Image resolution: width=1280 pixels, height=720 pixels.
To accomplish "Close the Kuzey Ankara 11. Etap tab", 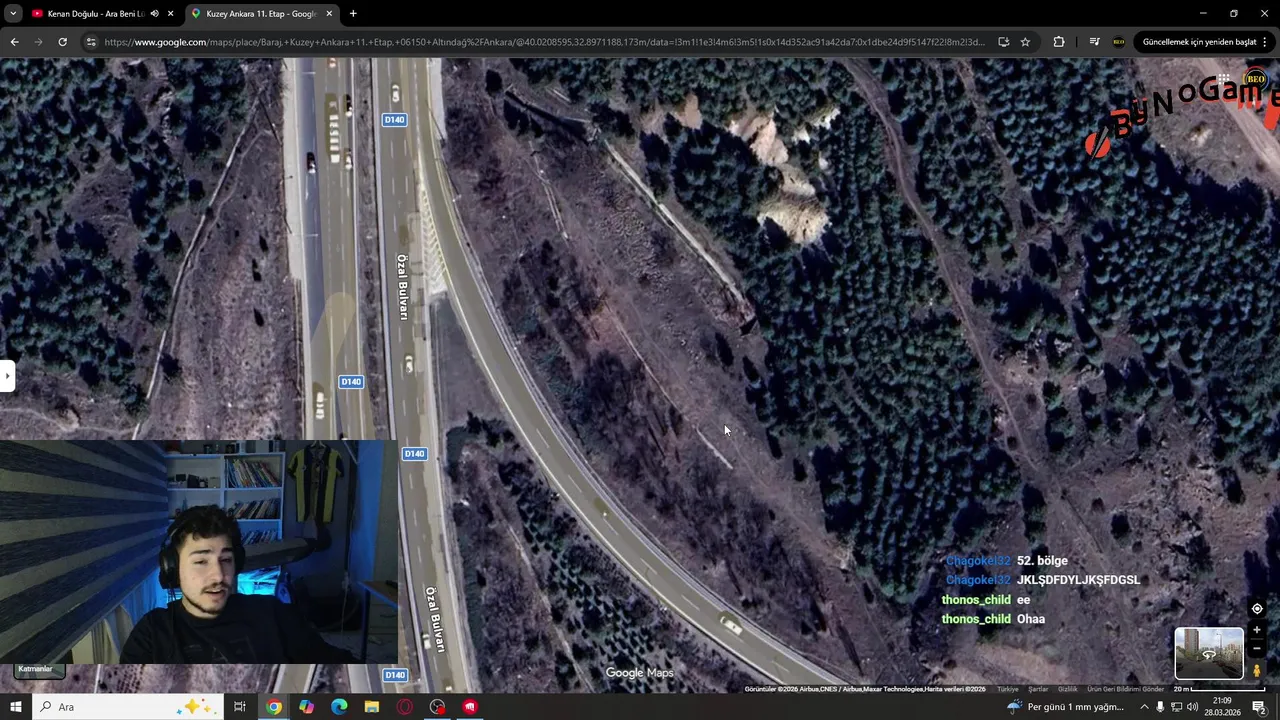I will (330, 14).
